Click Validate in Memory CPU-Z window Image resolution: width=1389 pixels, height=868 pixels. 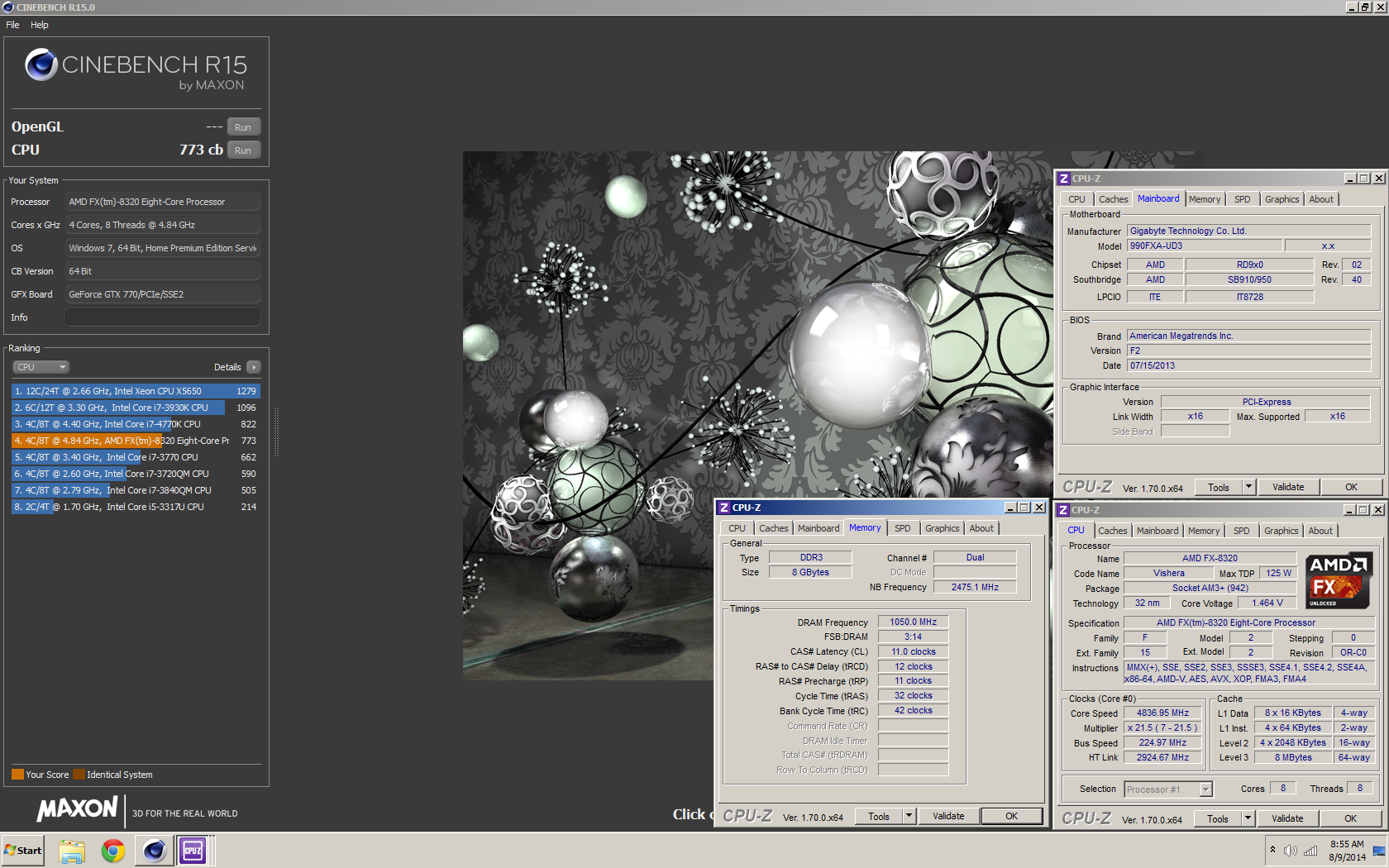click(x=948, y=816)
